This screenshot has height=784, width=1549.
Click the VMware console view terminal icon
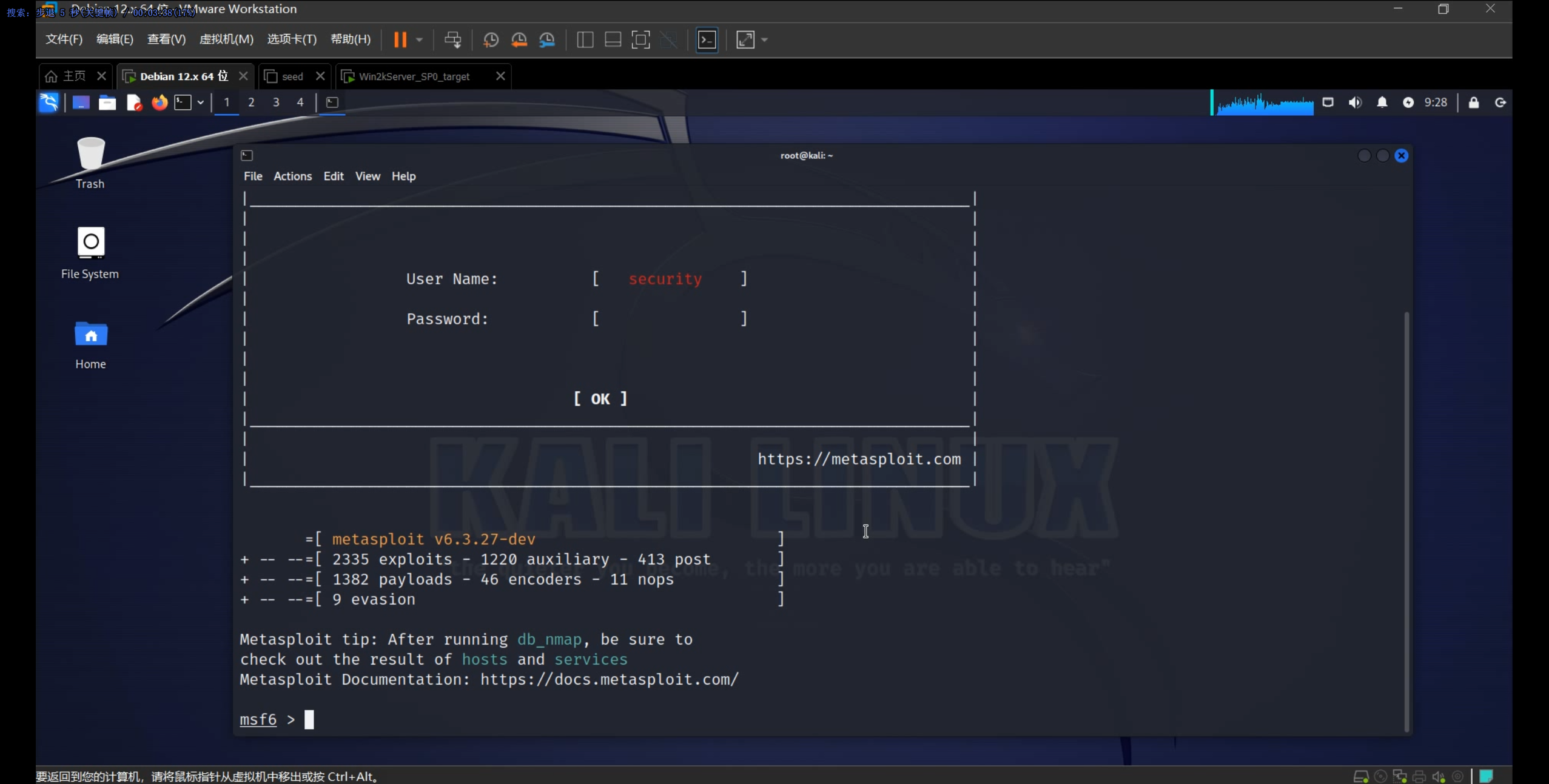[707, 40]
